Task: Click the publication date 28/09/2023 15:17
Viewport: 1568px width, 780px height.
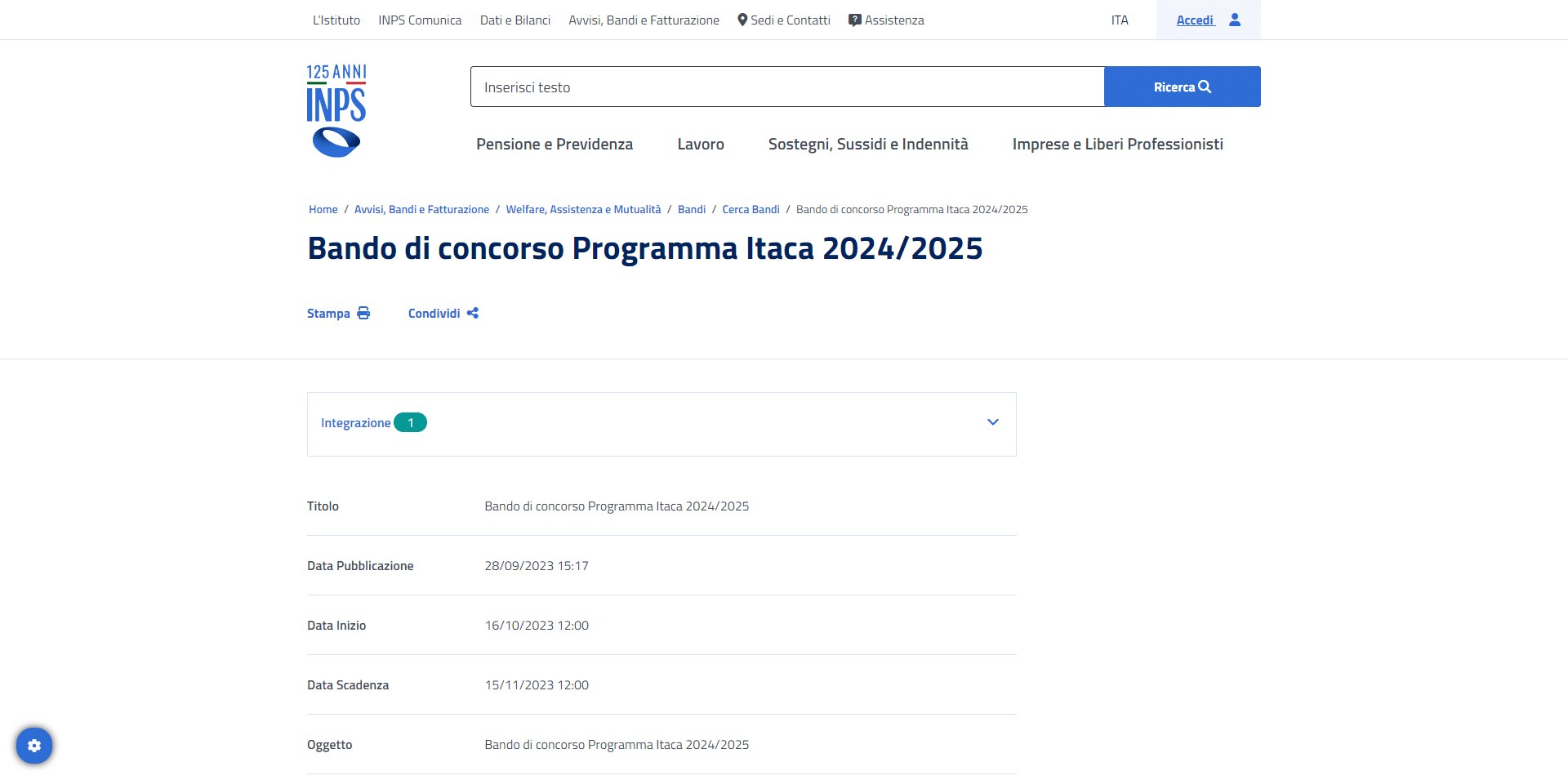Action: 537,566
